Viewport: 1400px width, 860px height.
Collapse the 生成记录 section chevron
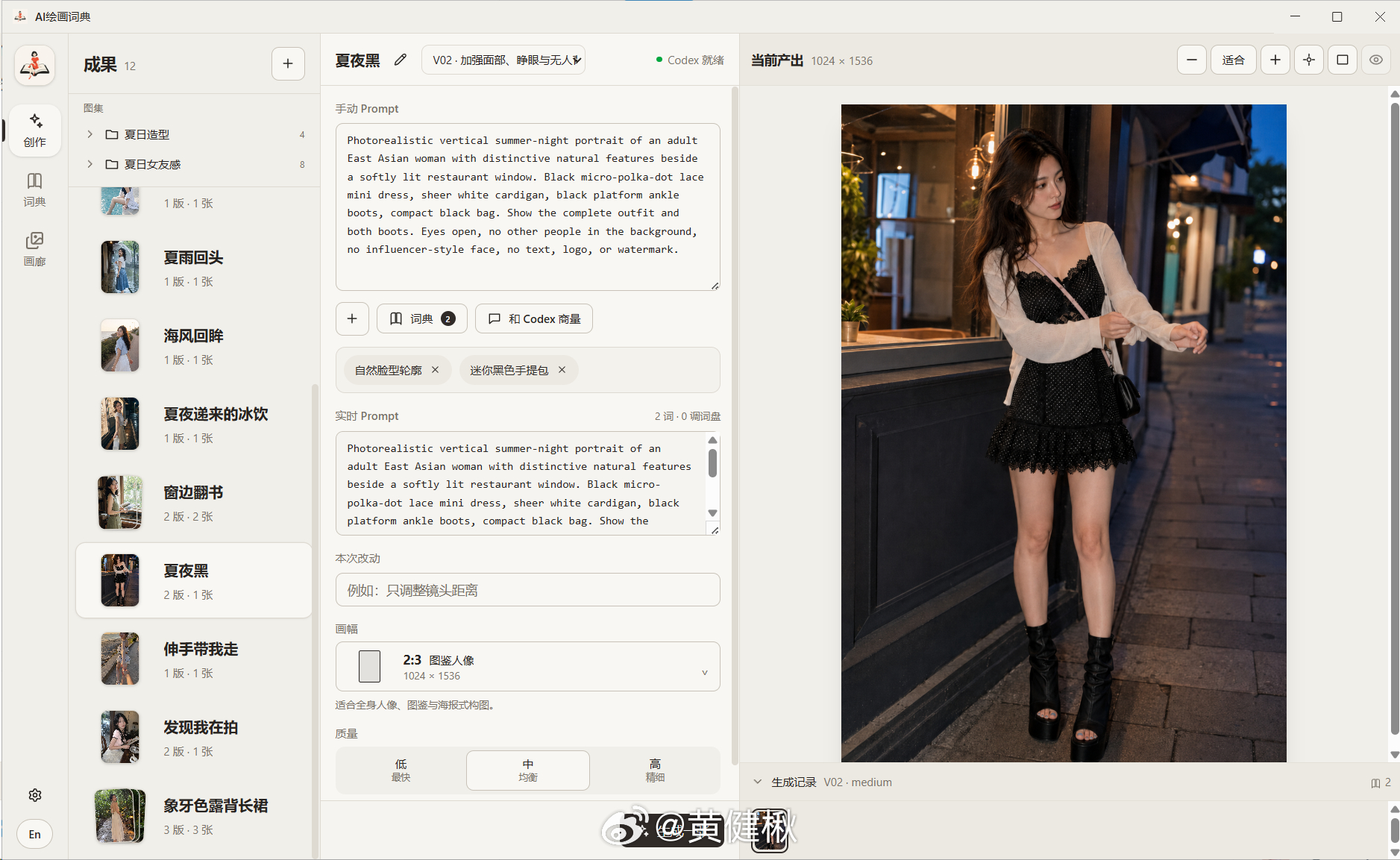coord(758,782)
